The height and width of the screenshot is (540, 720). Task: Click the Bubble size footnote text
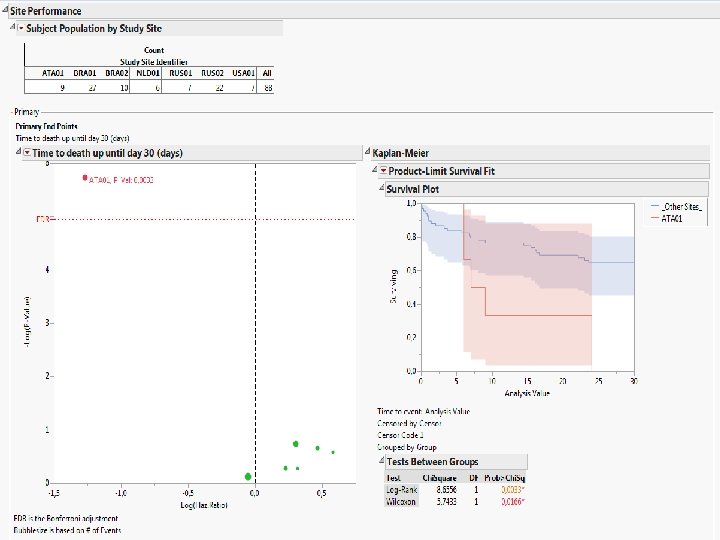67,530
